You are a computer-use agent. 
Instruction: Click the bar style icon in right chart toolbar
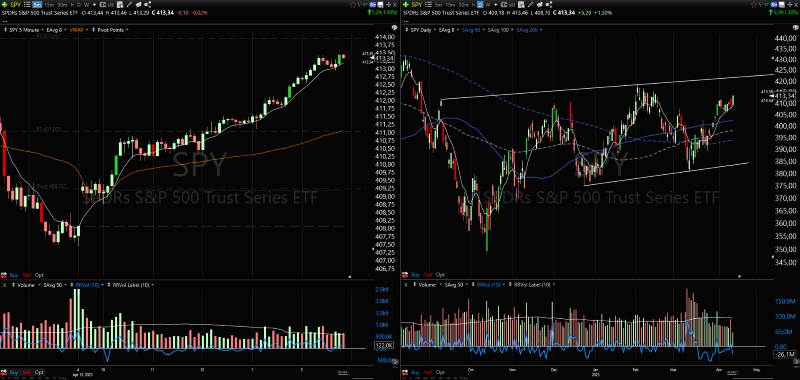coord(512,5)
